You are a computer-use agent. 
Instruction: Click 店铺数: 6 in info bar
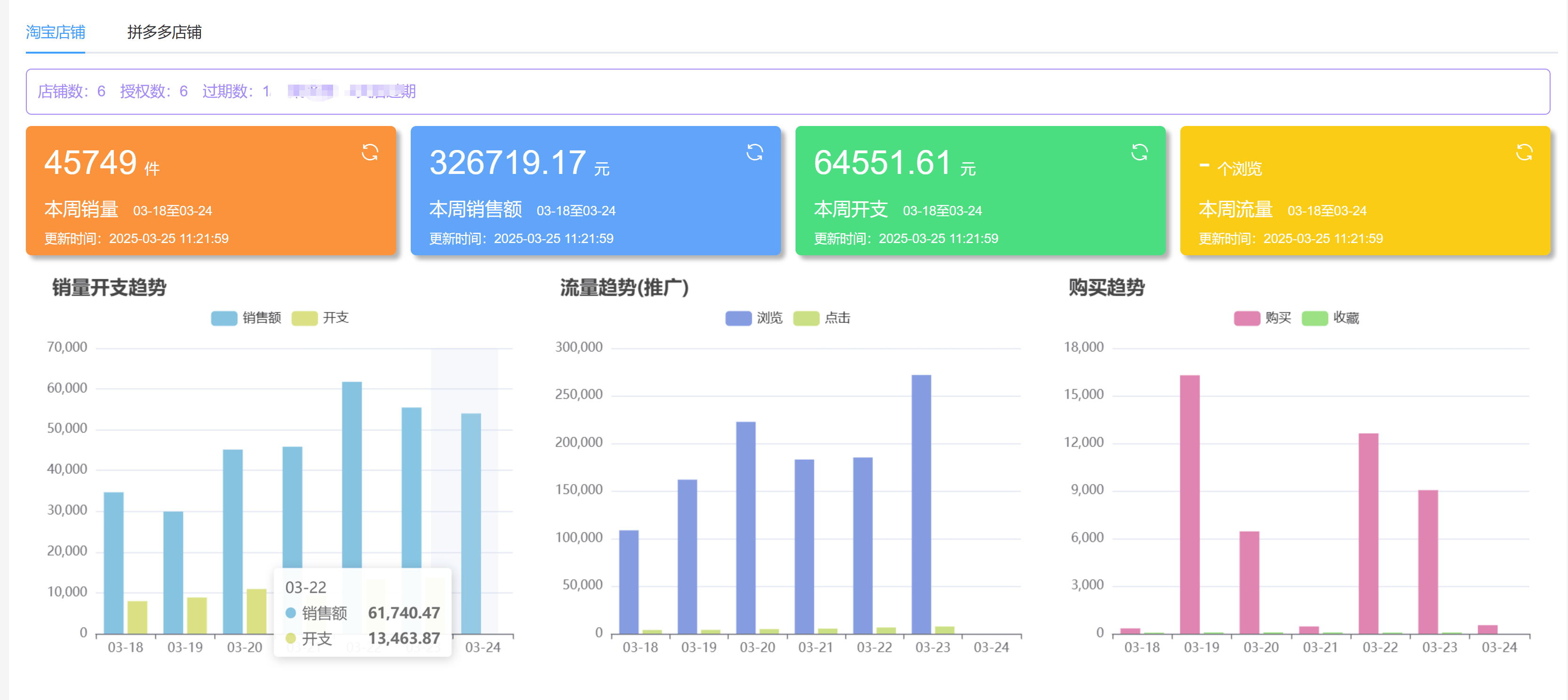72,91
